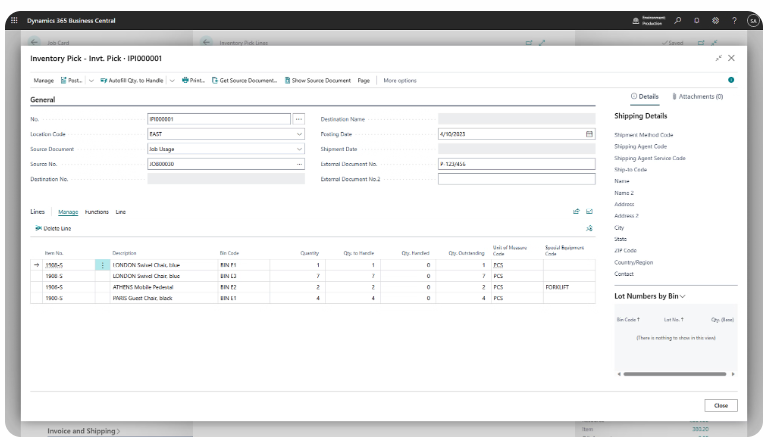
Task: Click the External Document No.2 field
Action: 517,179
